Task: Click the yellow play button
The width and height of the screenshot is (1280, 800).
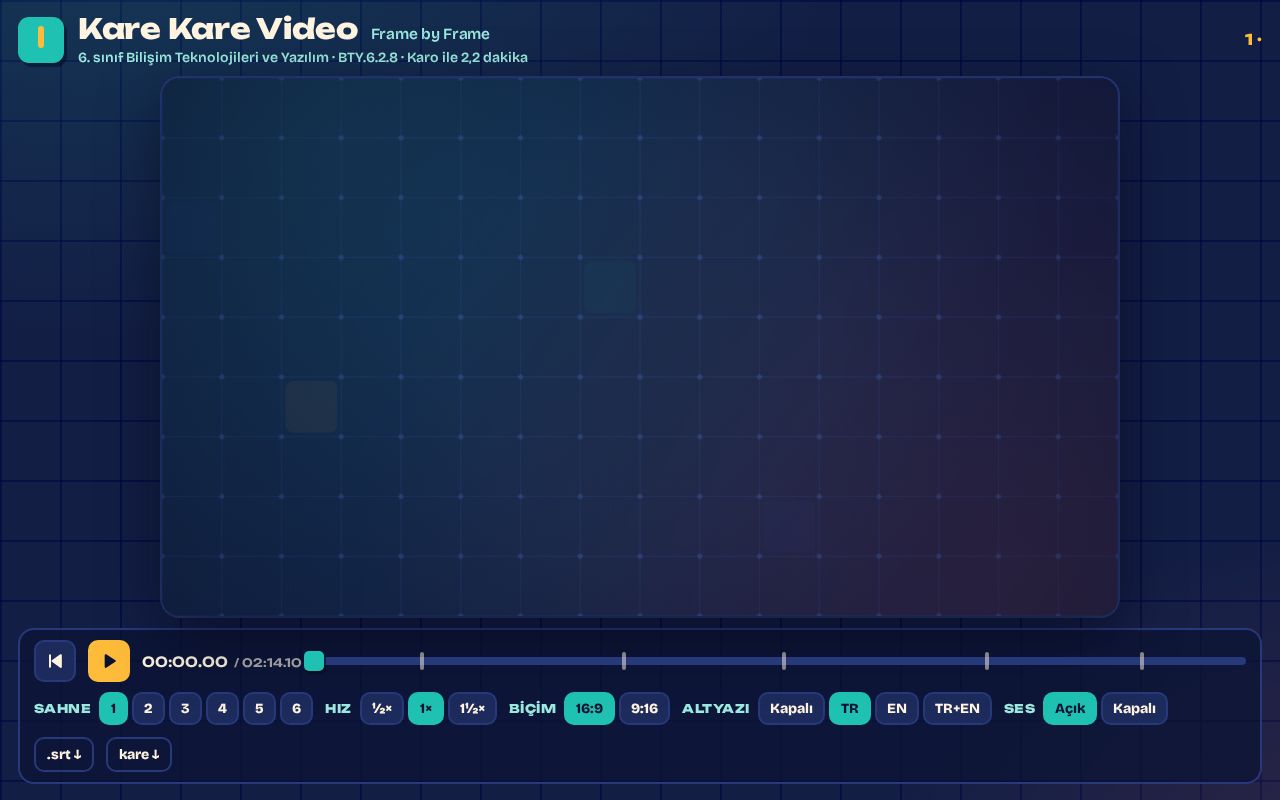Action: pos(109,661)
